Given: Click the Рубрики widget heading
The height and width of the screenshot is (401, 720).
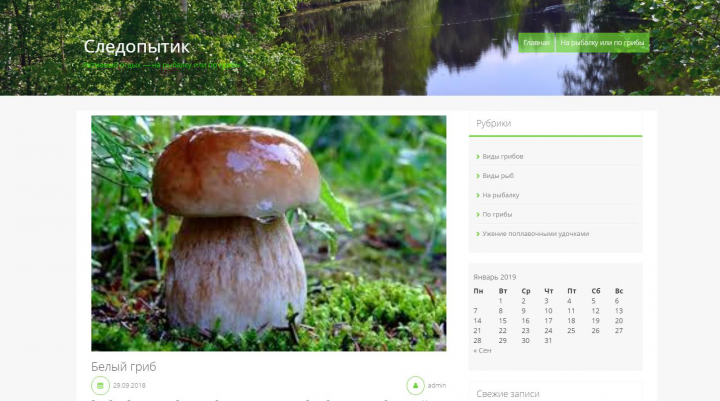Looking at the screenshot, I should 494,123.
